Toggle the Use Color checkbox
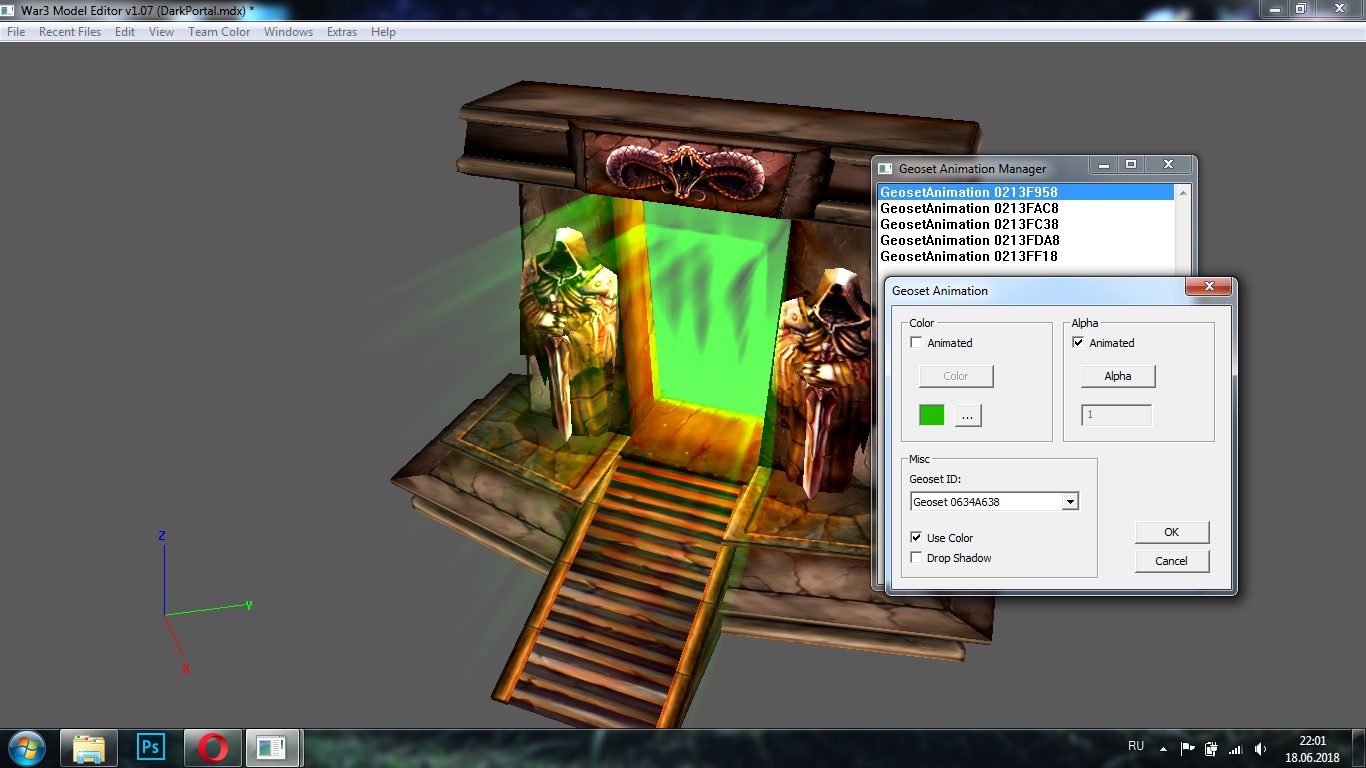1366x768 pixels. click(916, 538)
